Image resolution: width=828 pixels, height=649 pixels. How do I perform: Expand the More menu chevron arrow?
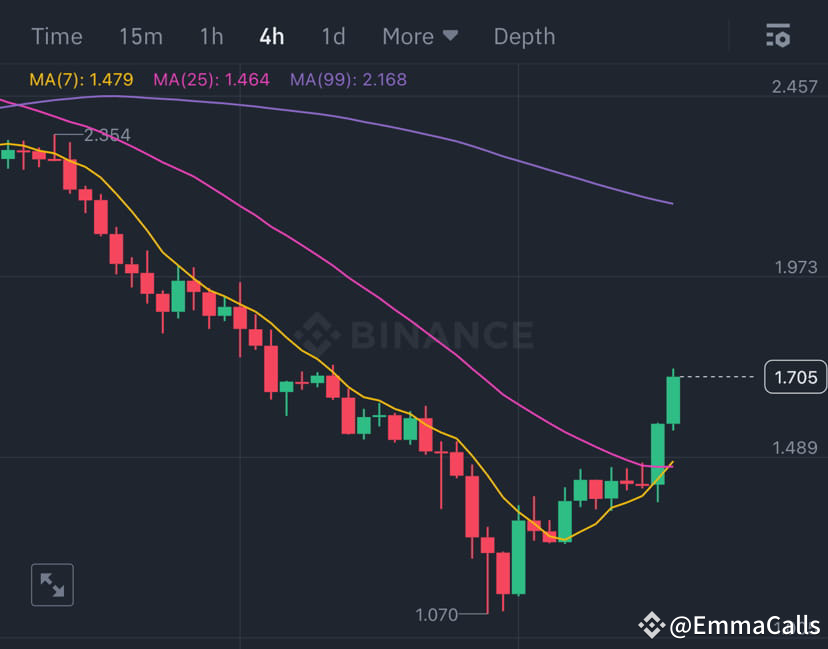[x=450, y=36]
